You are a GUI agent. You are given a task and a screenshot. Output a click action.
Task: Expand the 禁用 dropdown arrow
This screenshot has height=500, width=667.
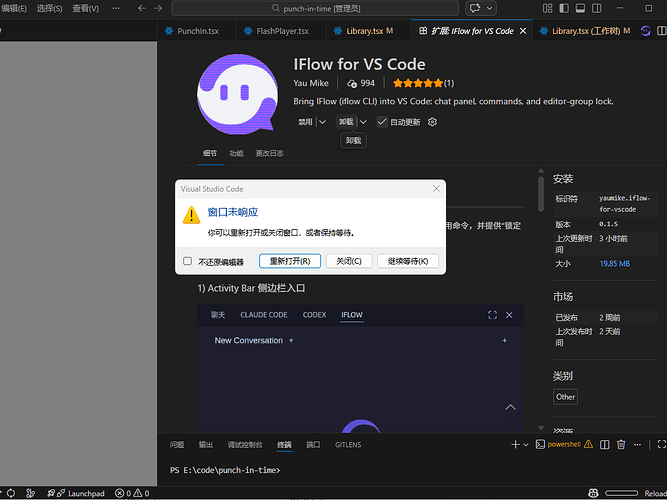click(322, 122)
